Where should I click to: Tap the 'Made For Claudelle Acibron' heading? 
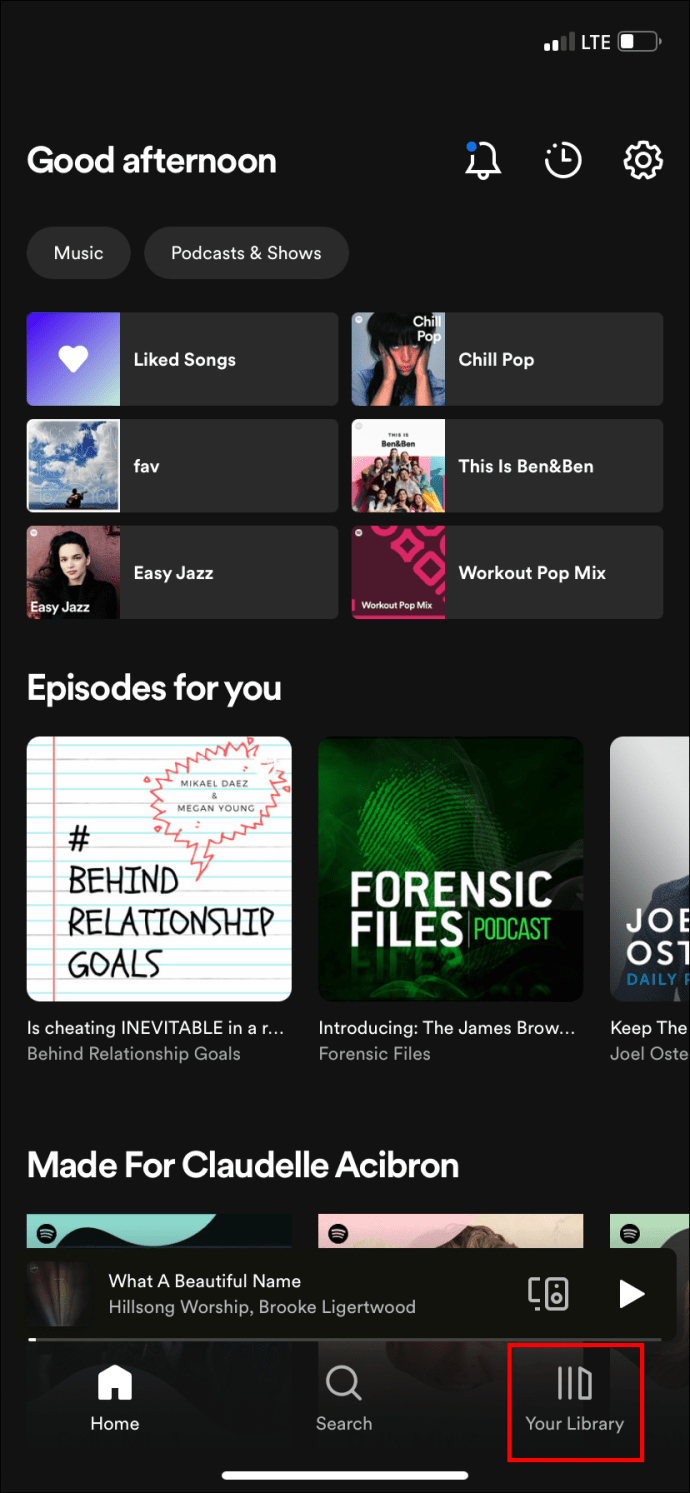click(x=243, y=1165)
